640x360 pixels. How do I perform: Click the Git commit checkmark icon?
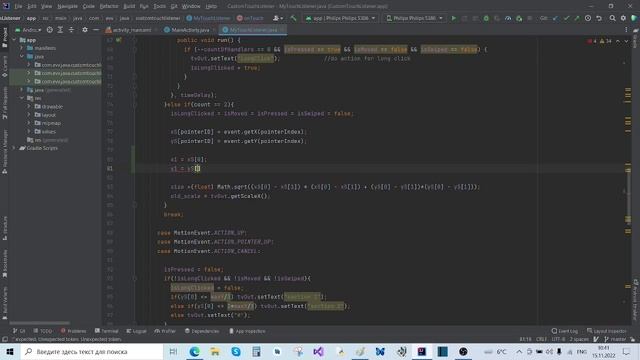point(566,18)
